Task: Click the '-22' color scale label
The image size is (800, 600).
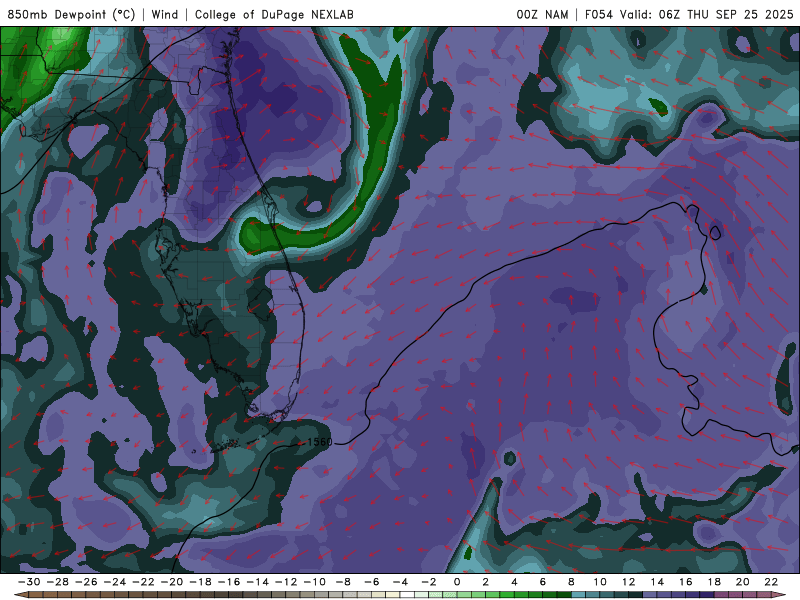Action: pos(143,582)
